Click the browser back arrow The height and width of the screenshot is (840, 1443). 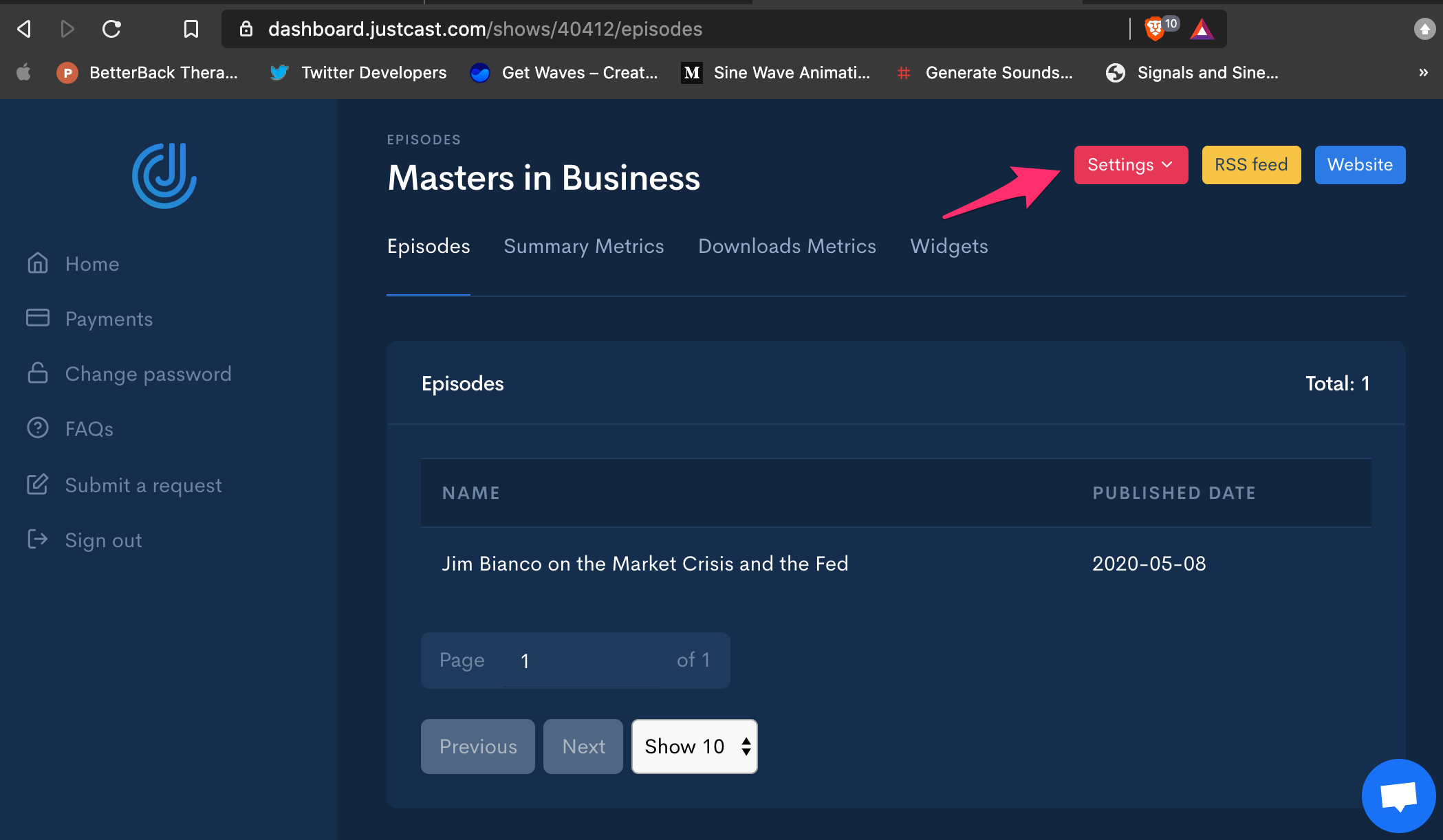[24, 29]
